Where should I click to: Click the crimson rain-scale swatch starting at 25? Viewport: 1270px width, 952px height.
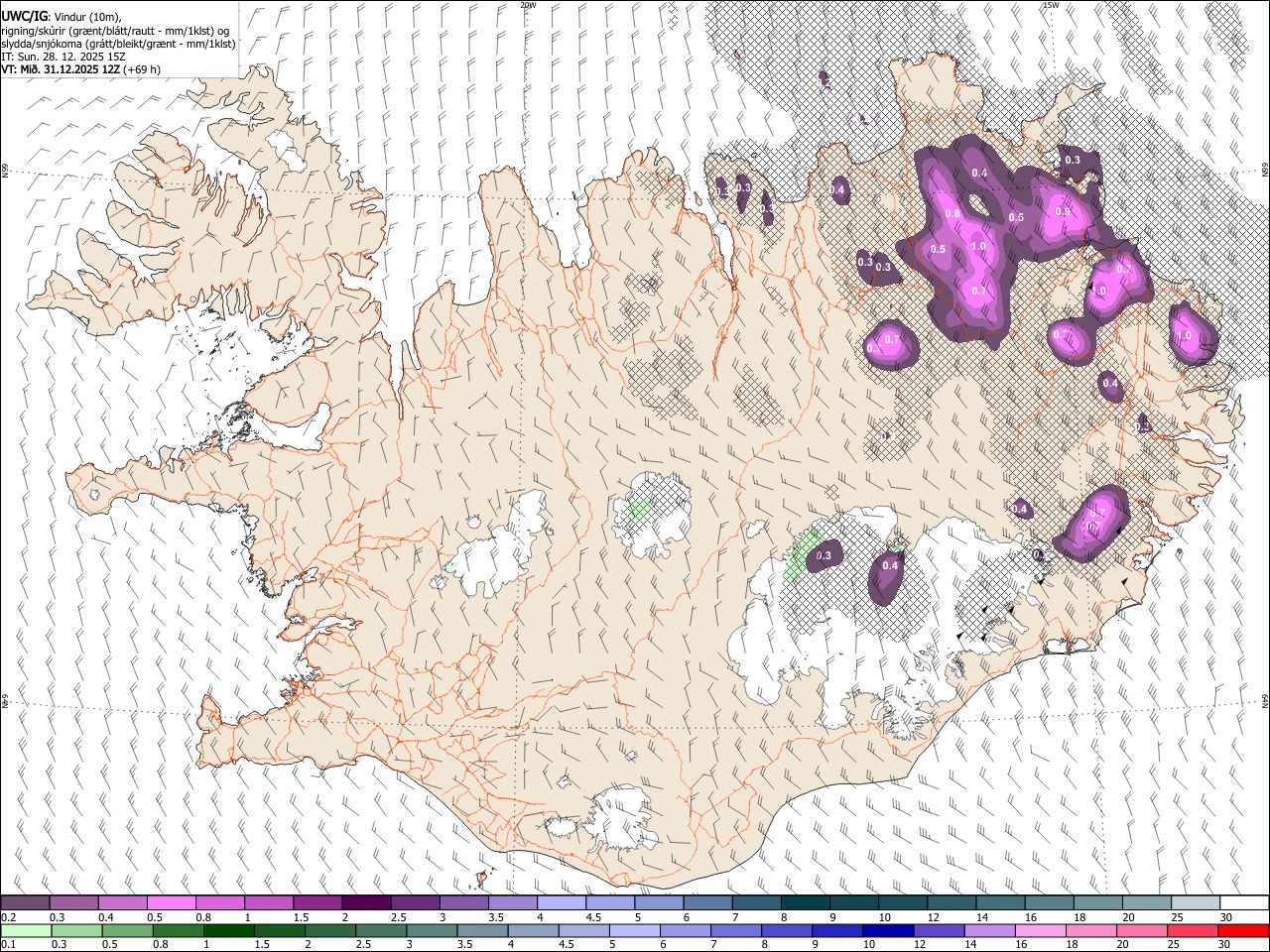click(1193, 930)
